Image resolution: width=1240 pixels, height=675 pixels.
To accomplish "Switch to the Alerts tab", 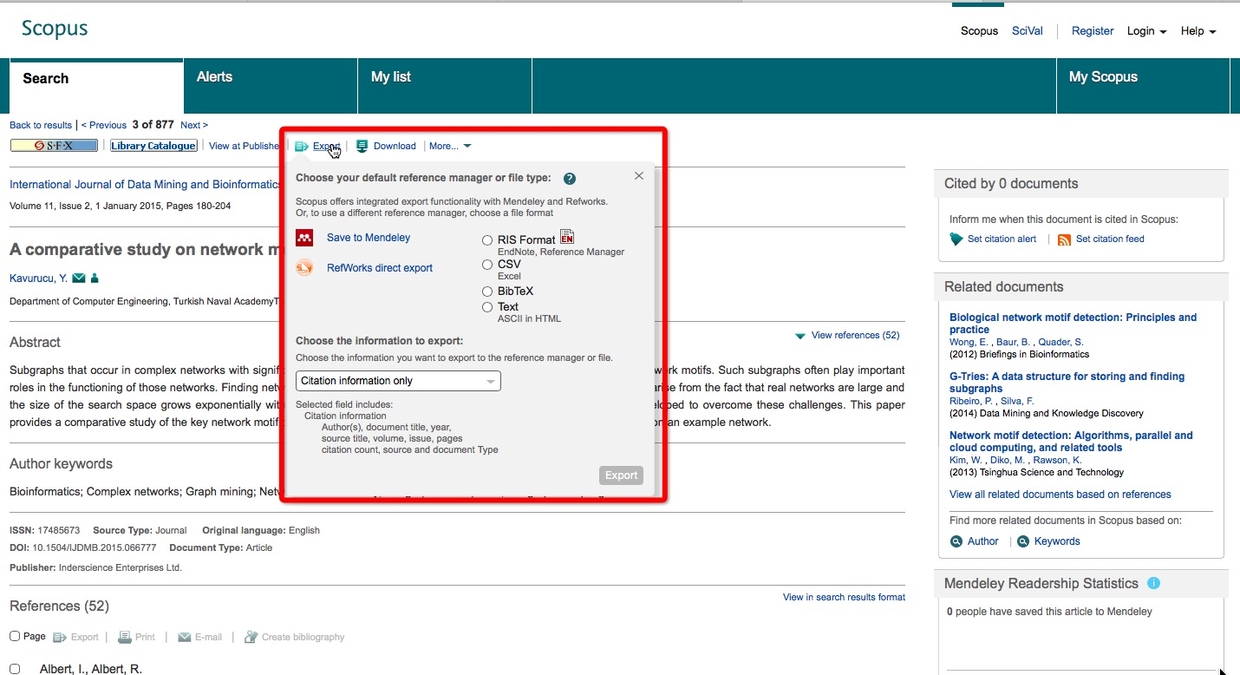I will coord(271,86).
